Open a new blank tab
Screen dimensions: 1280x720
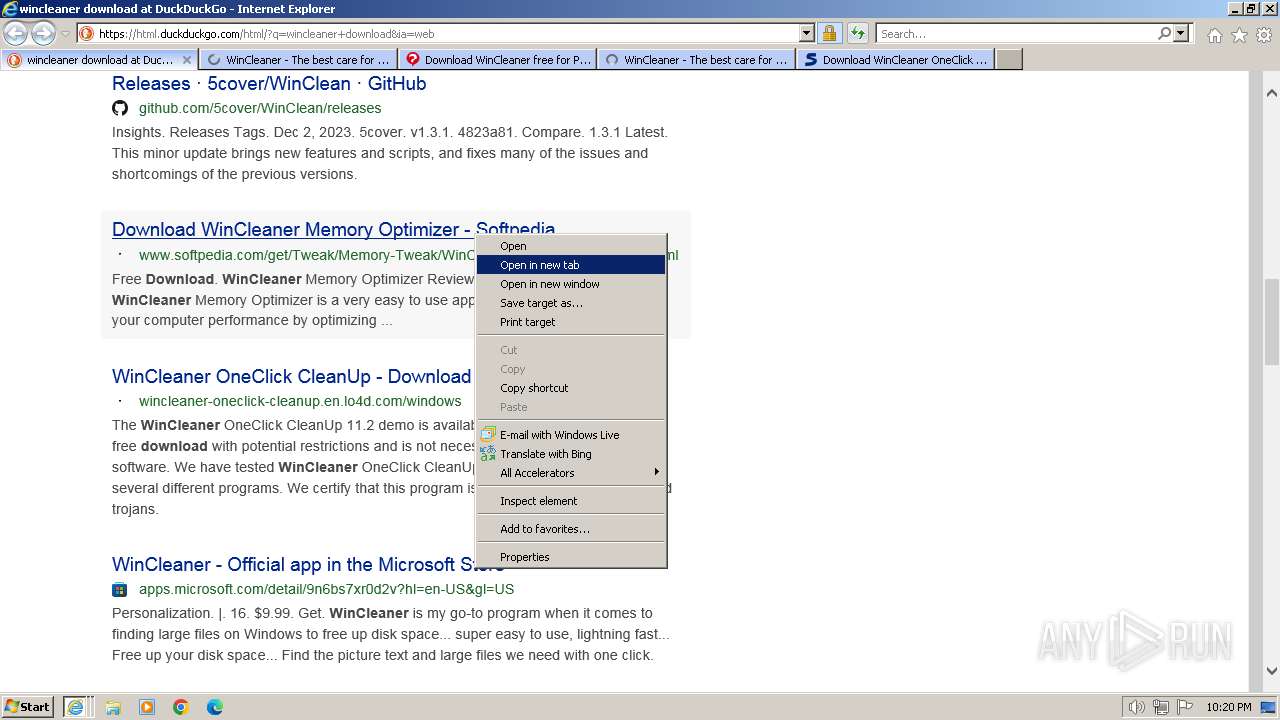pos(1009,60)
